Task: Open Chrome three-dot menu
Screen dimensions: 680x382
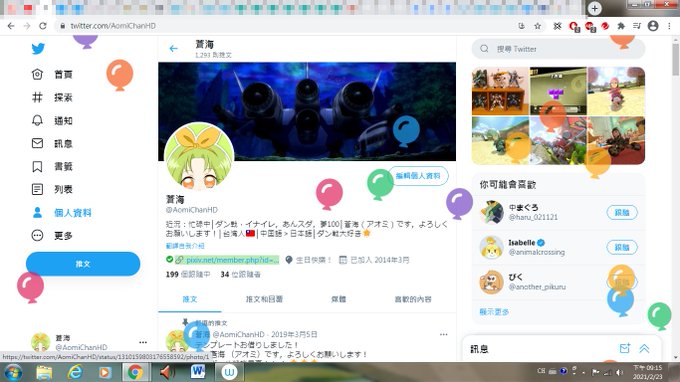Action: tap(669, 26)
